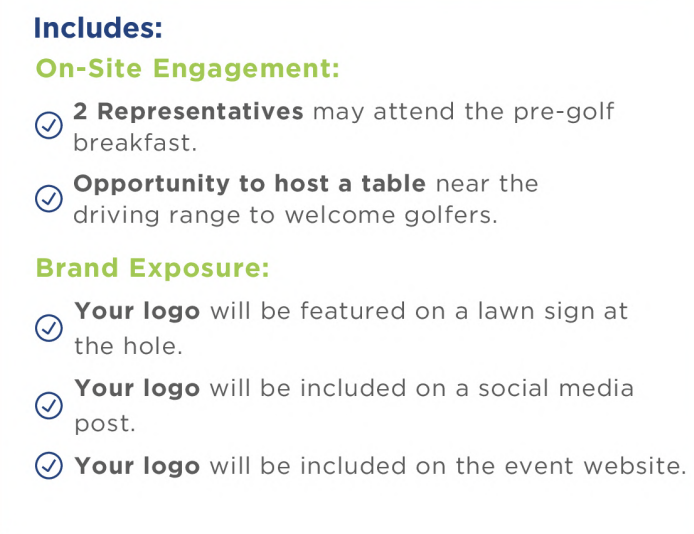The height and width of the screenshot is (534, 694).
Task: Click the checkmark icon beside event website item
Action: (49, 465)
